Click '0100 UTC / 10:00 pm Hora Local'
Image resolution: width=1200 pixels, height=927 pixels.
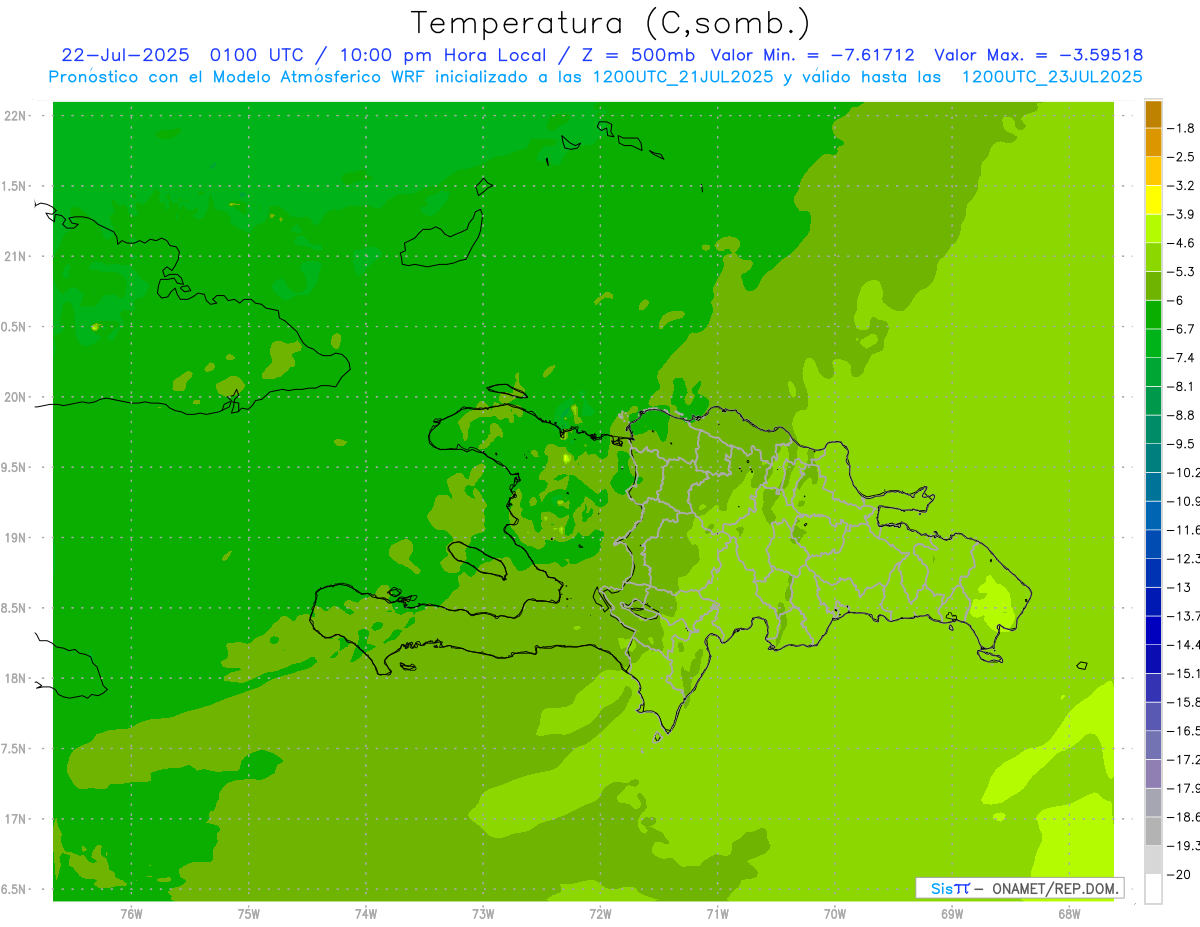pos(379,55)
